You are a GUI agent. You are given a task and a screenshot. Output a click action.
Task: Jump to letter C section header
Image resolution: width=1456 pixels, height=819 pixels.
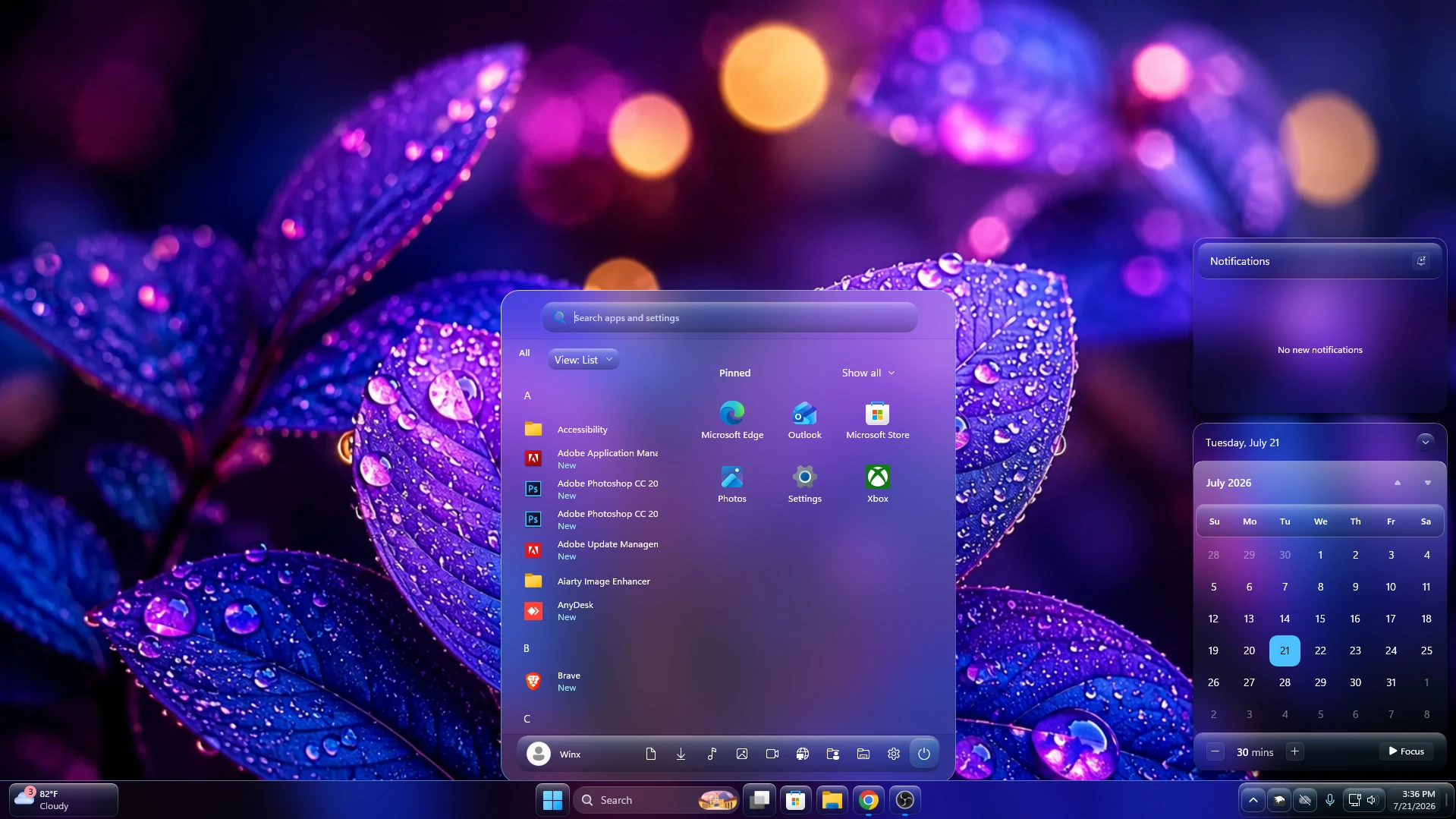[527, 719]
